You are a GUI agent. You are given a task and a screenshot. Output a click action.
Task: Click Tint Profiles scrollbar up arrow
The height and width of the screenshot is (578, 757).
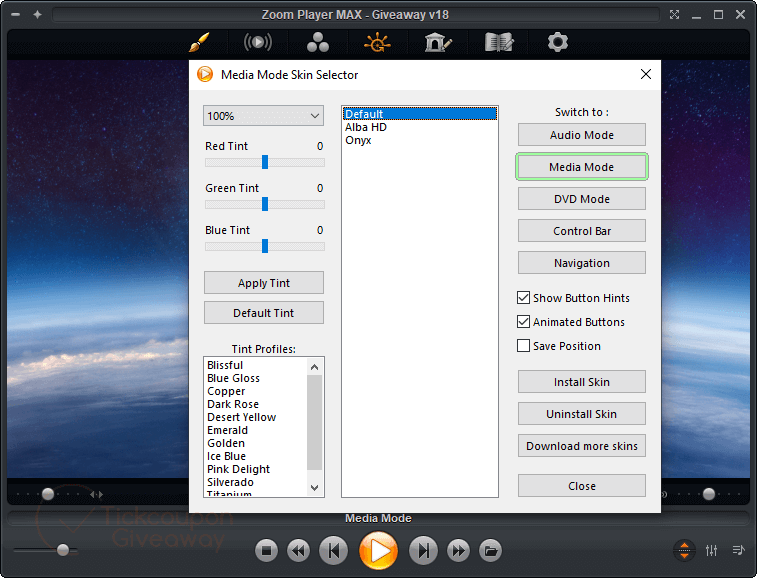coord(315,367)
